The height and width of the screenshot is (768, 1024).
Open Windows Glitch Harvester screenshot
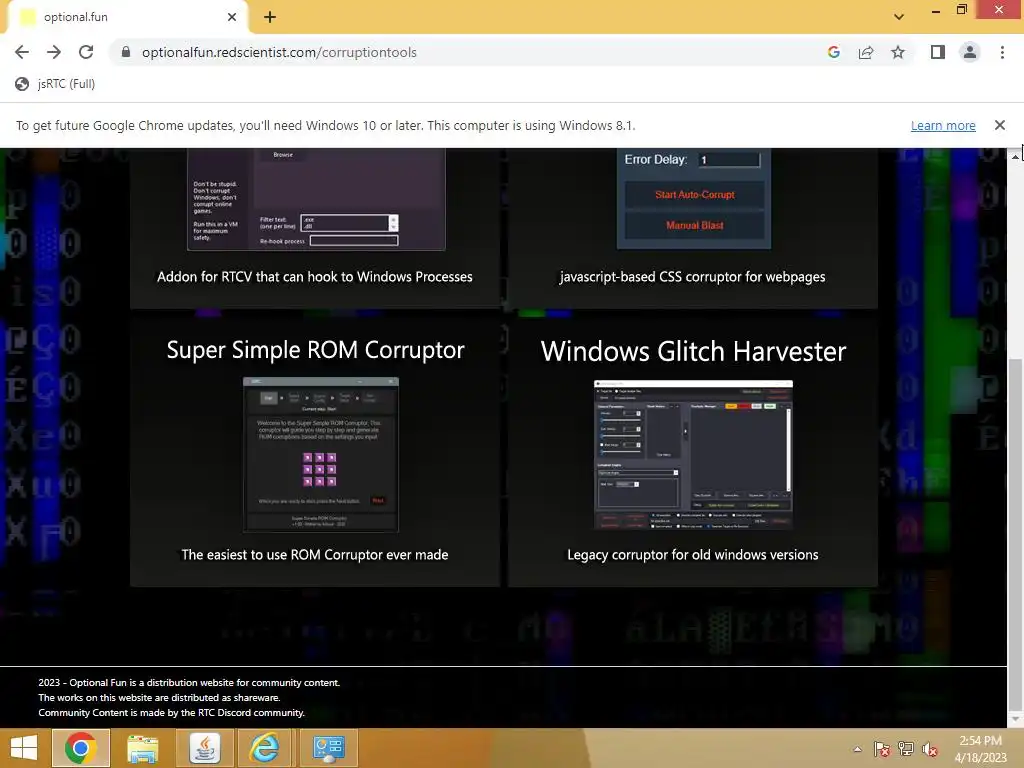(693, 455)
